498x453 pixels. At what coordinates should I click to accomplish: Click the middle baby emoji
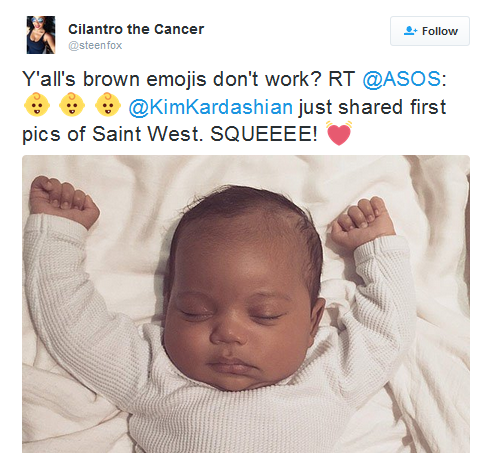pyautogui.click(x=72, y=105)
